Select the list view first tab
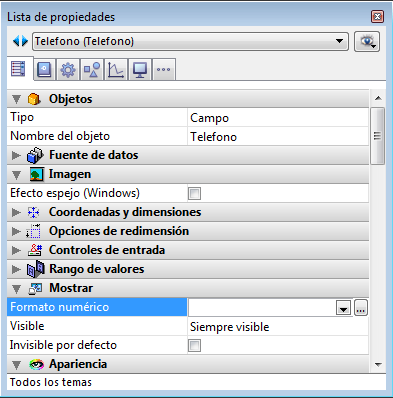 [19, 69]
